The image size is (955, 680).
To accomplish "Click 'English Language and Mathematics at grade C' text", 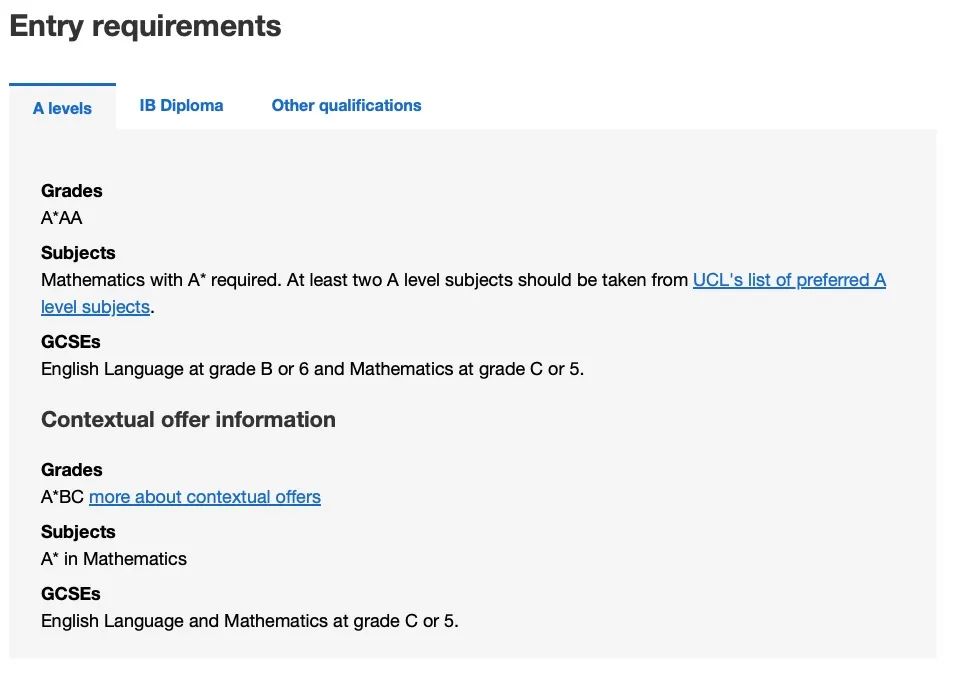I will pos(229,621).
